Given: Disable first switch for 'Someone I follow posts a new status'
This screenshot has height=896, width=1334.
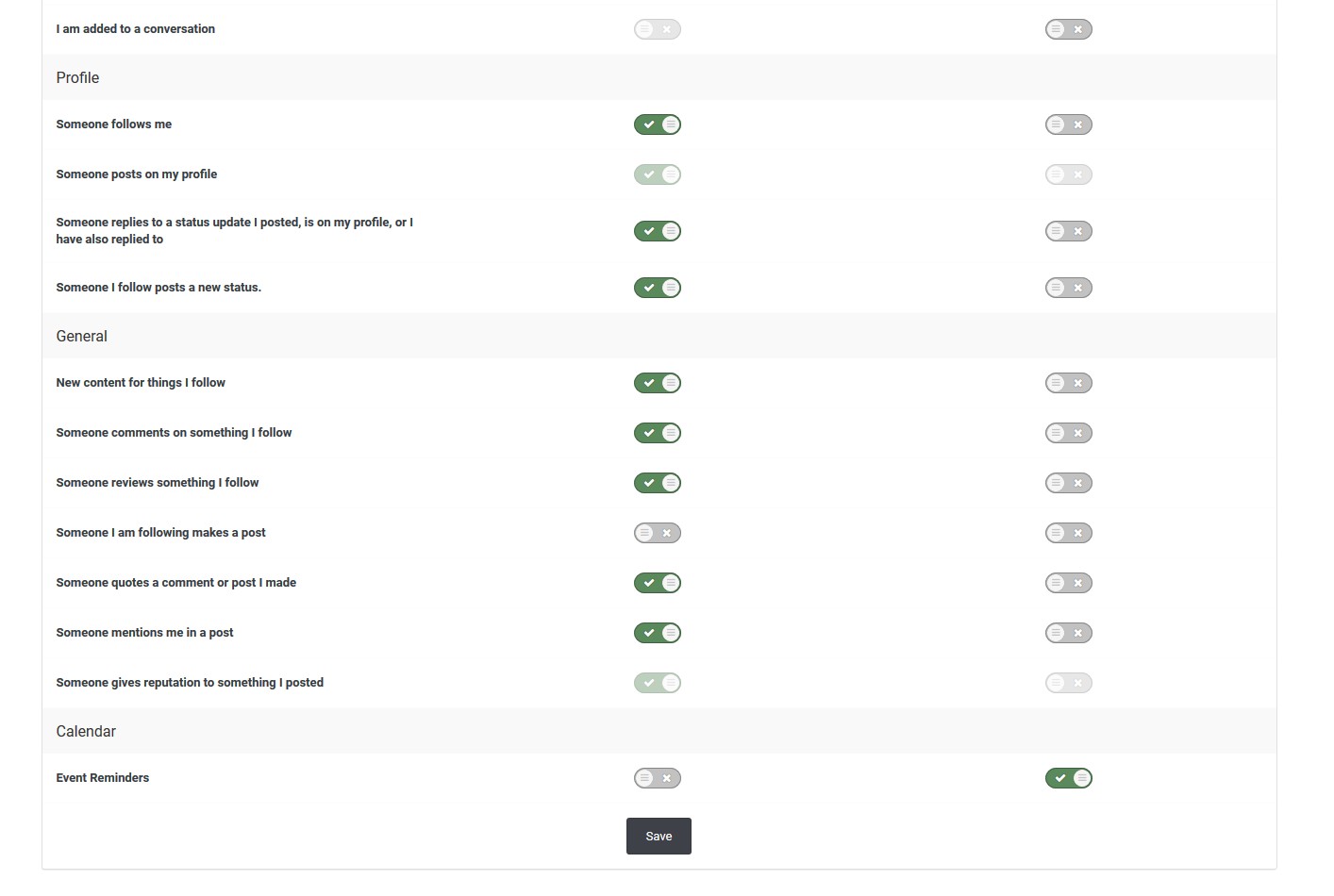Looking at the screenshot, I should (x=658, y=288).
